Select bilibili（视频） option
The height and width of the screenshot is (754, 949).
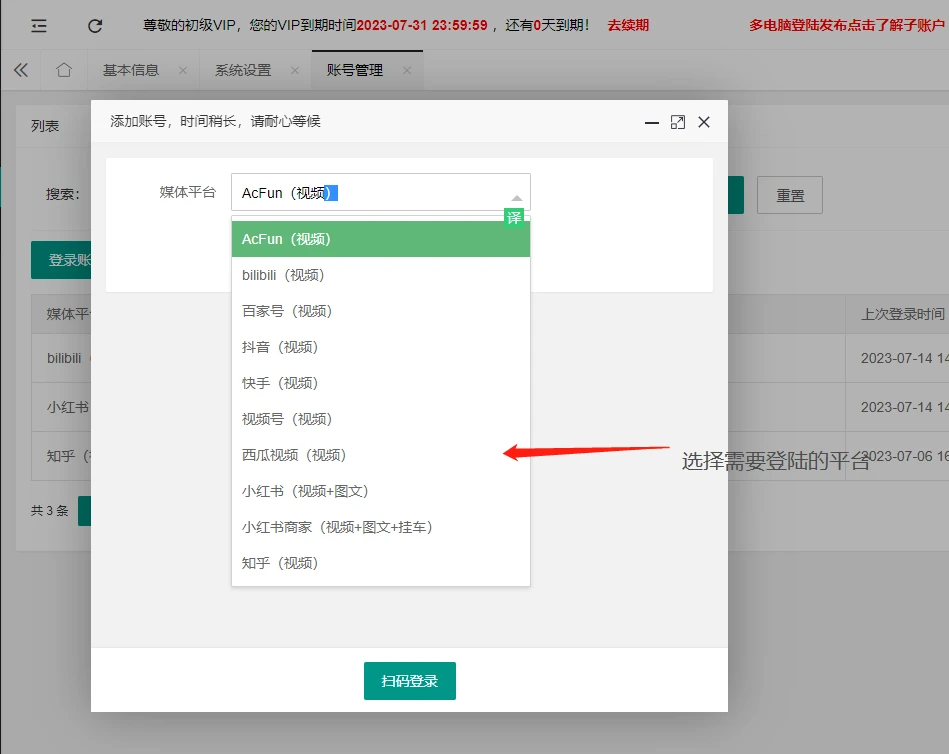point(381,275)
